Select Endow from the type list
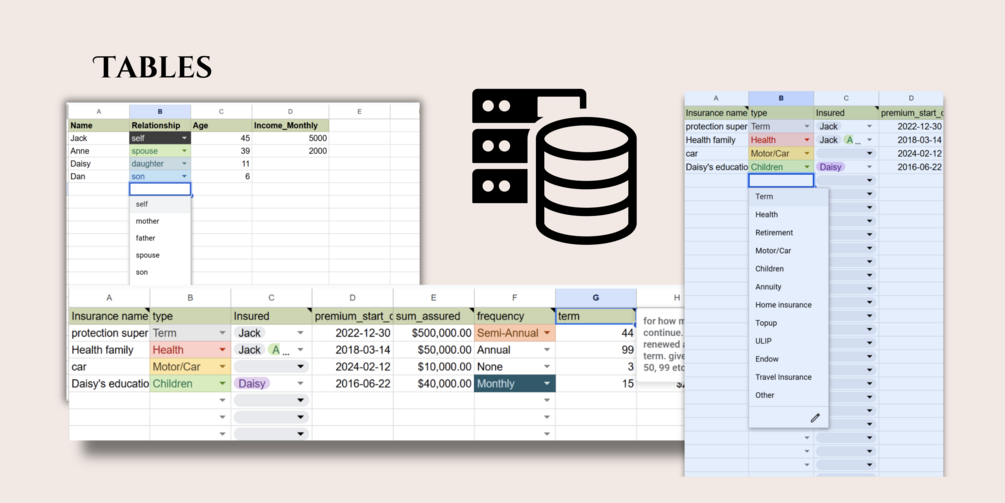 (788, 359)
